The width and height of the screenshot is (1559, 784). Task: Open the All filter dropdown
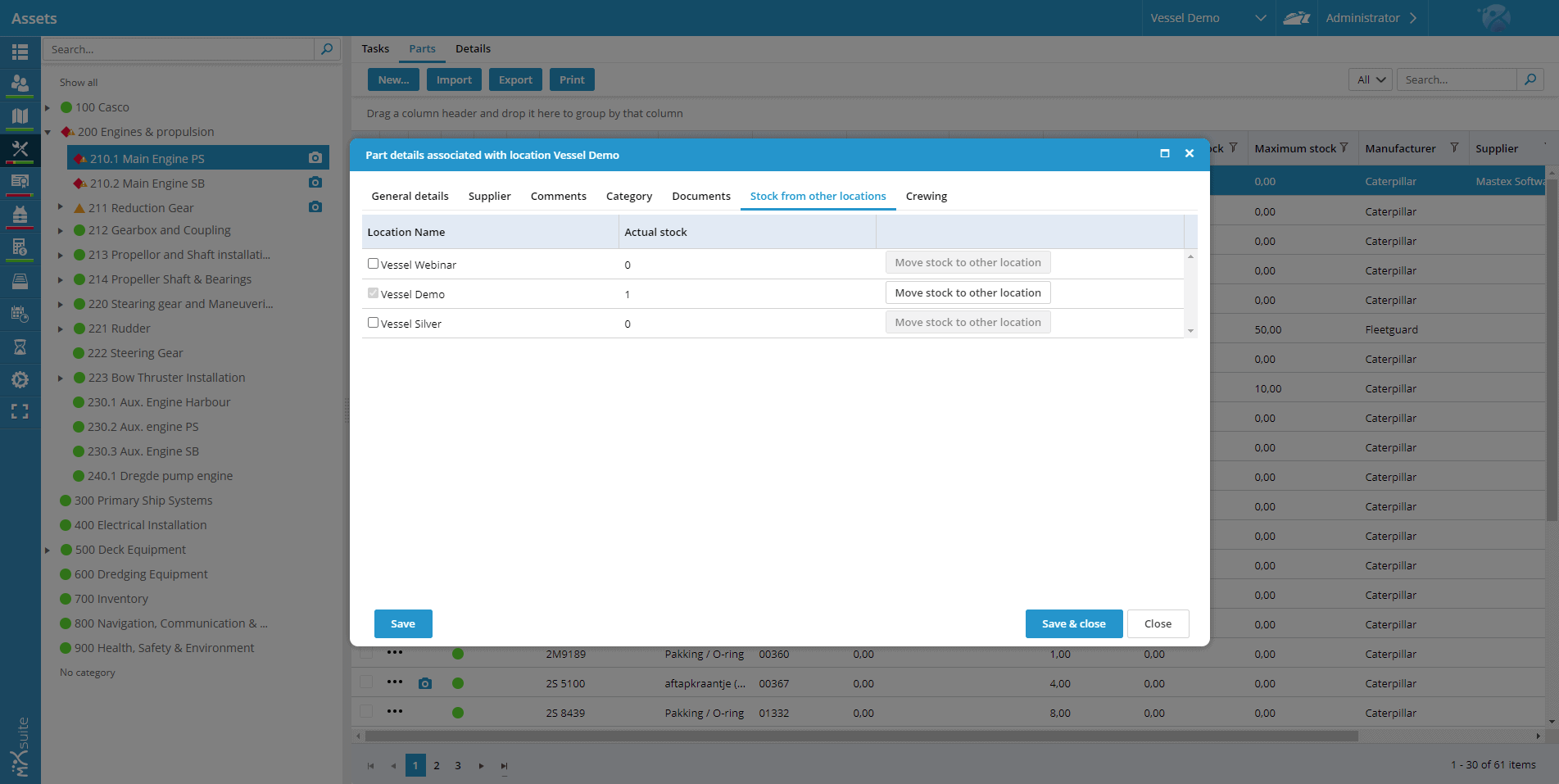pos(1370,79)
